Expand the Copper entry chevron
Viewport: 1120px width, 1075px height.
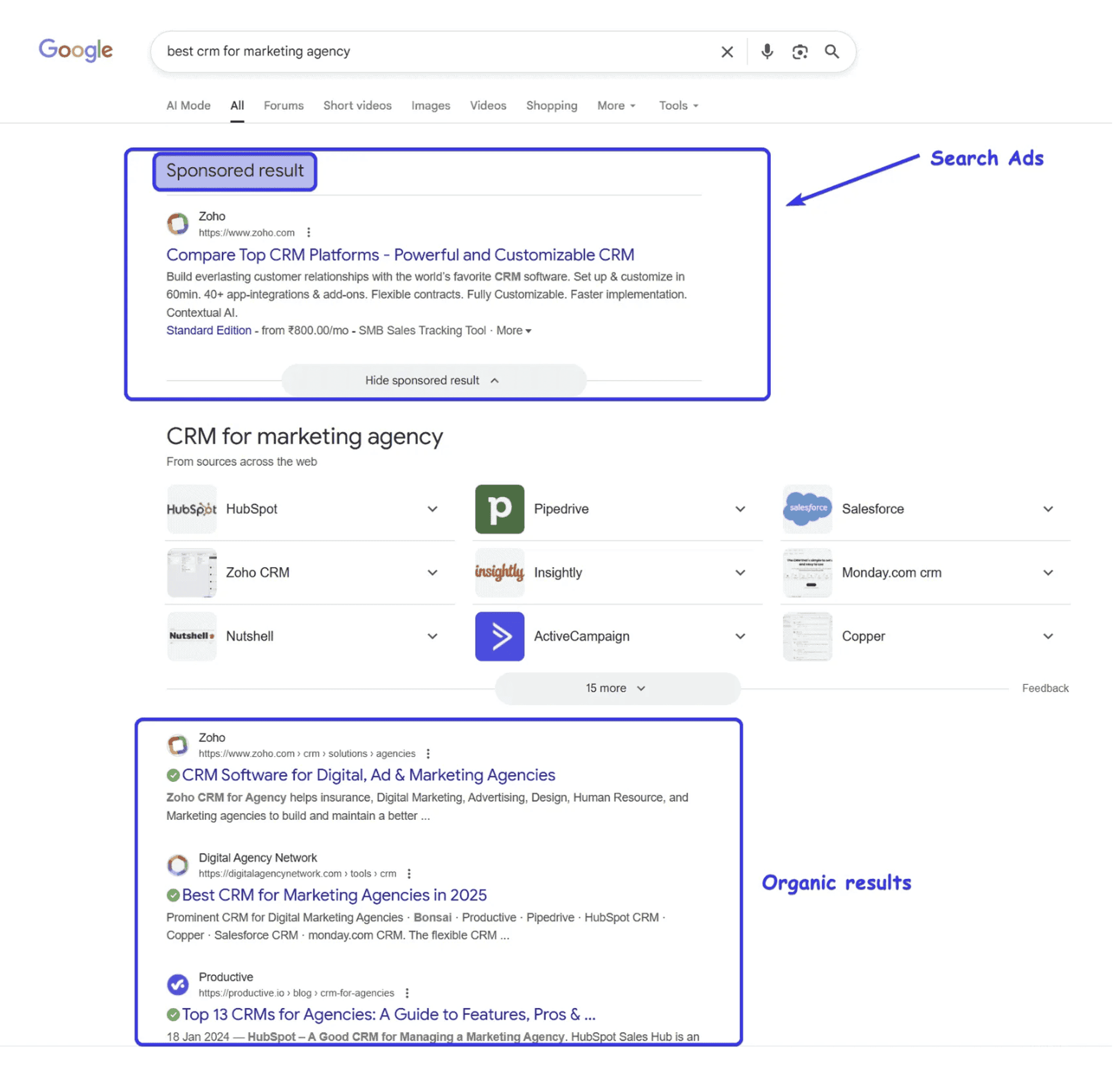pyautogui.click(x=1048, y=636)
